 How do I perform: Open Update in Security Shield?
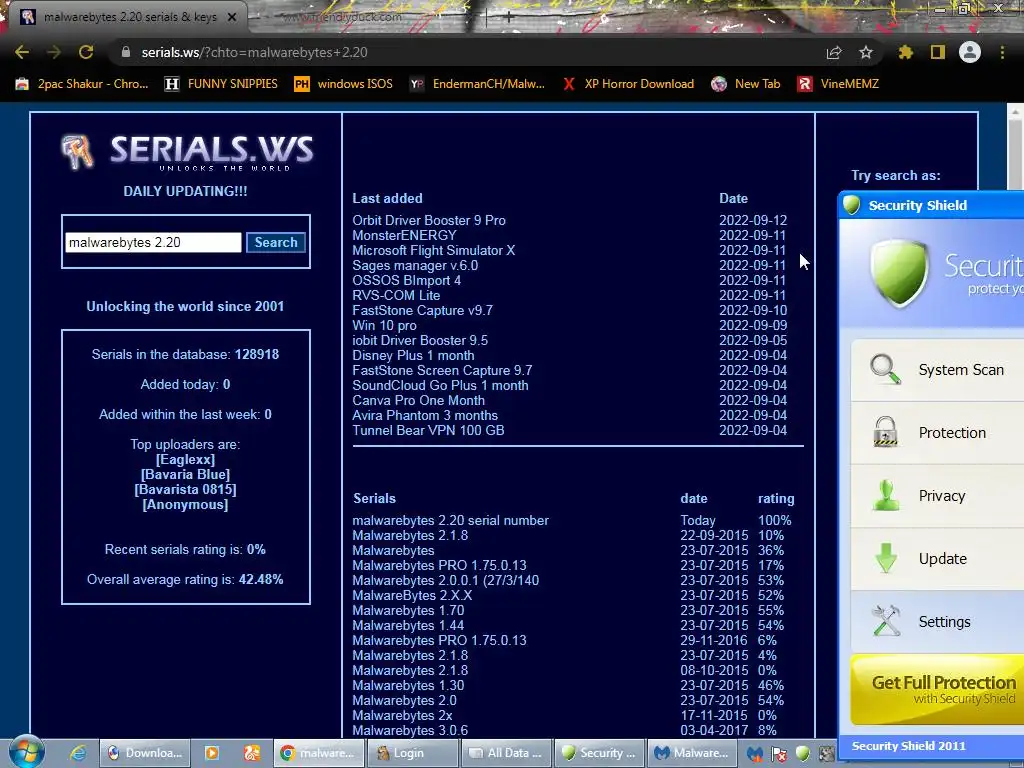[x=937, y=558]
